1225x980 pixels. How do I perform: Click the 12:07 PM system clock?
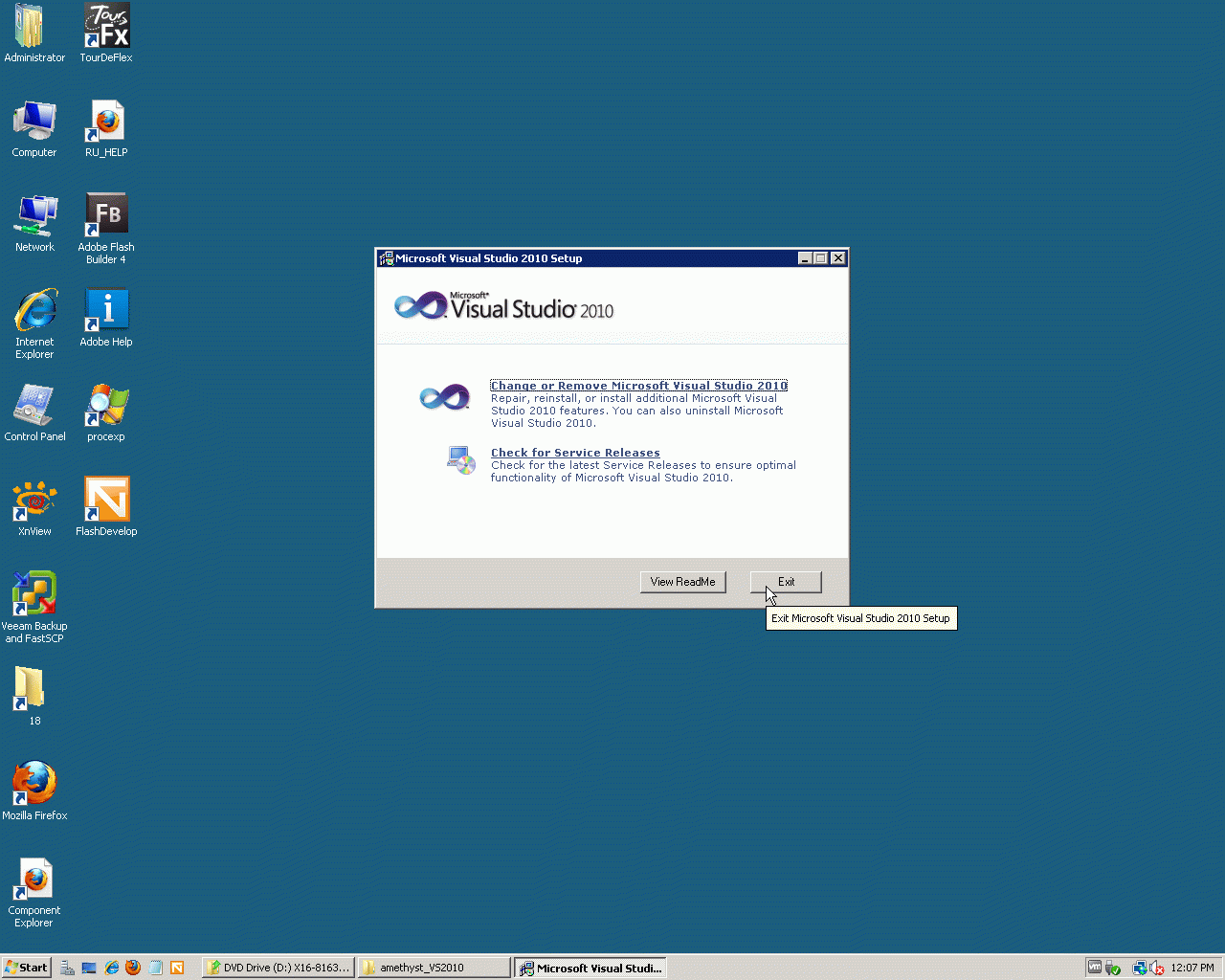coord(1192,968)
